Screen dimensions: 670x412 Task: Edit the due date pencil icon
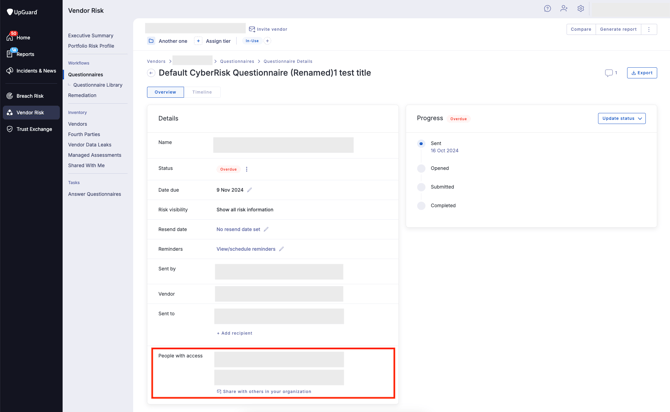pos(250,190)
